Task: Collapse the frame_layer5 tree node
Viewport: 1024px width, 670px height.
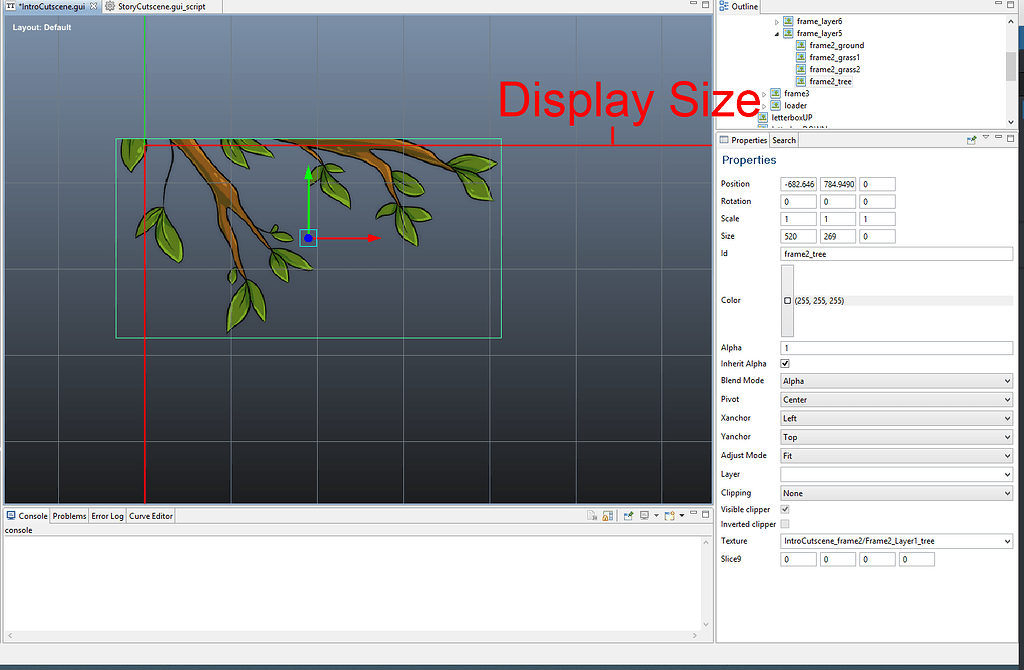Action: pyautogui.click(x=775, y=33)
